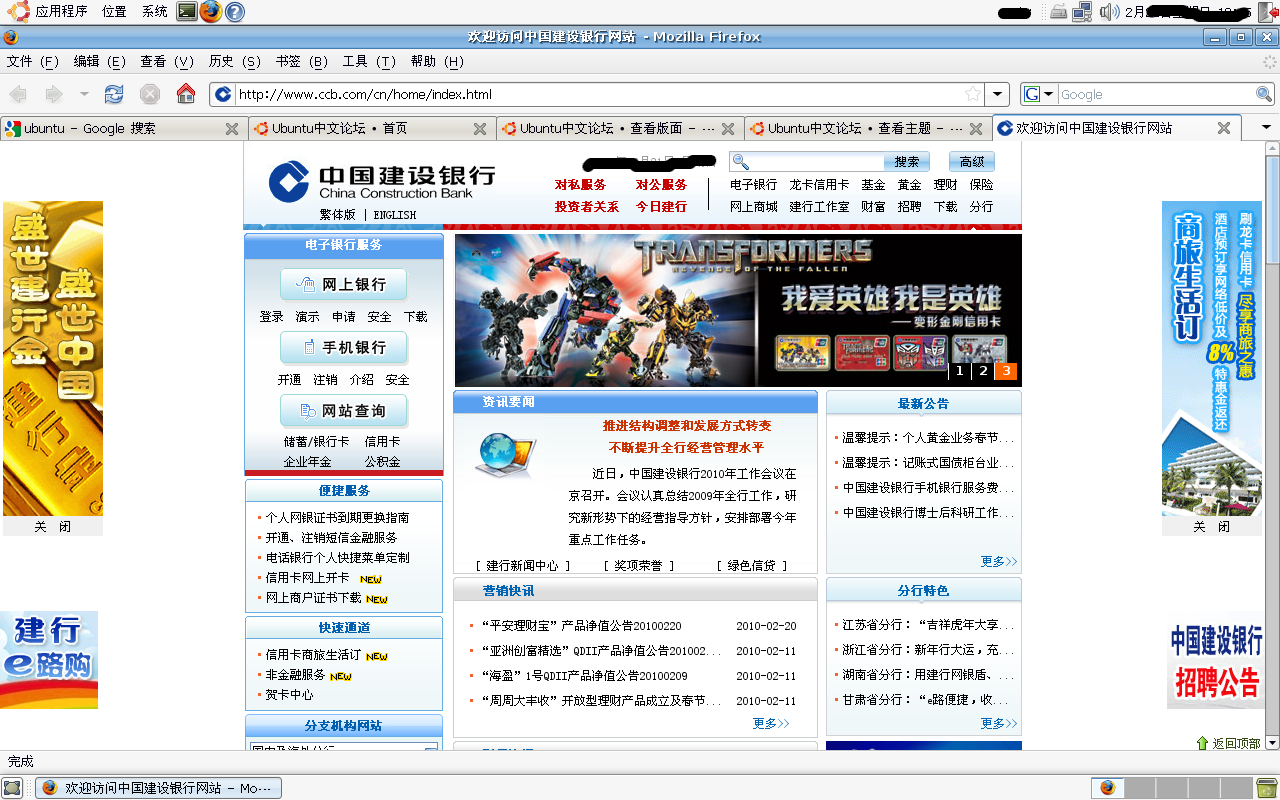Focus the CCB site search input
This screenshot has height=800, width=1280.
[x=817, y=162]
